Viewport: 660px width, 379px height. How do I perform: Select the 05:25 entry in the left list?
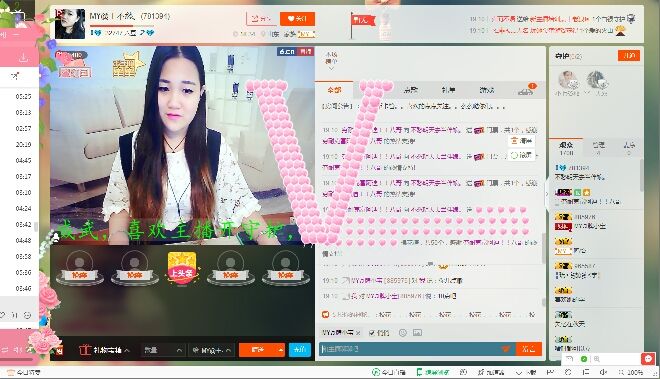coord(23,96)
